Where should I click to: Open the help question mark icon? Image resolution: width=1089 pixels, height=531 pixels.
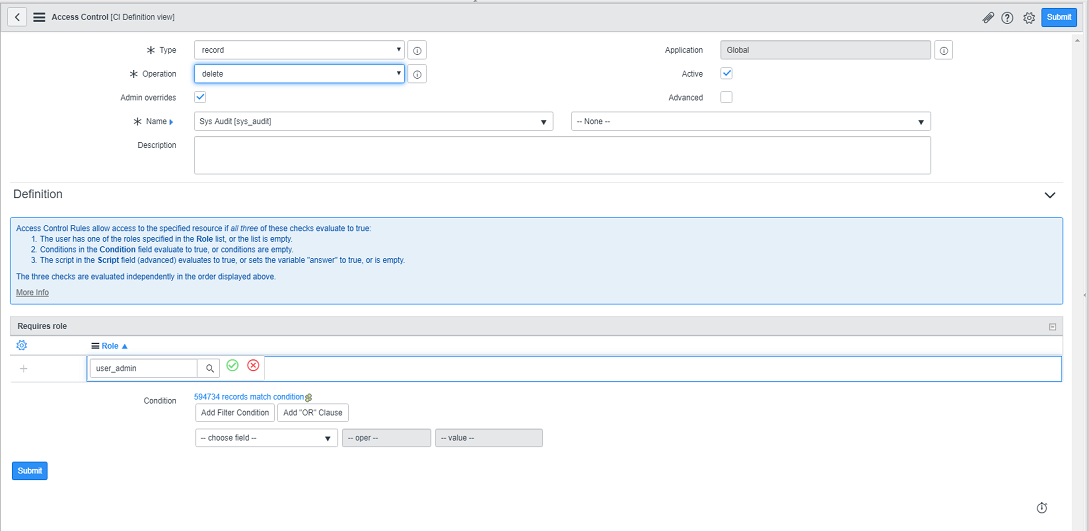(1007, 18)
